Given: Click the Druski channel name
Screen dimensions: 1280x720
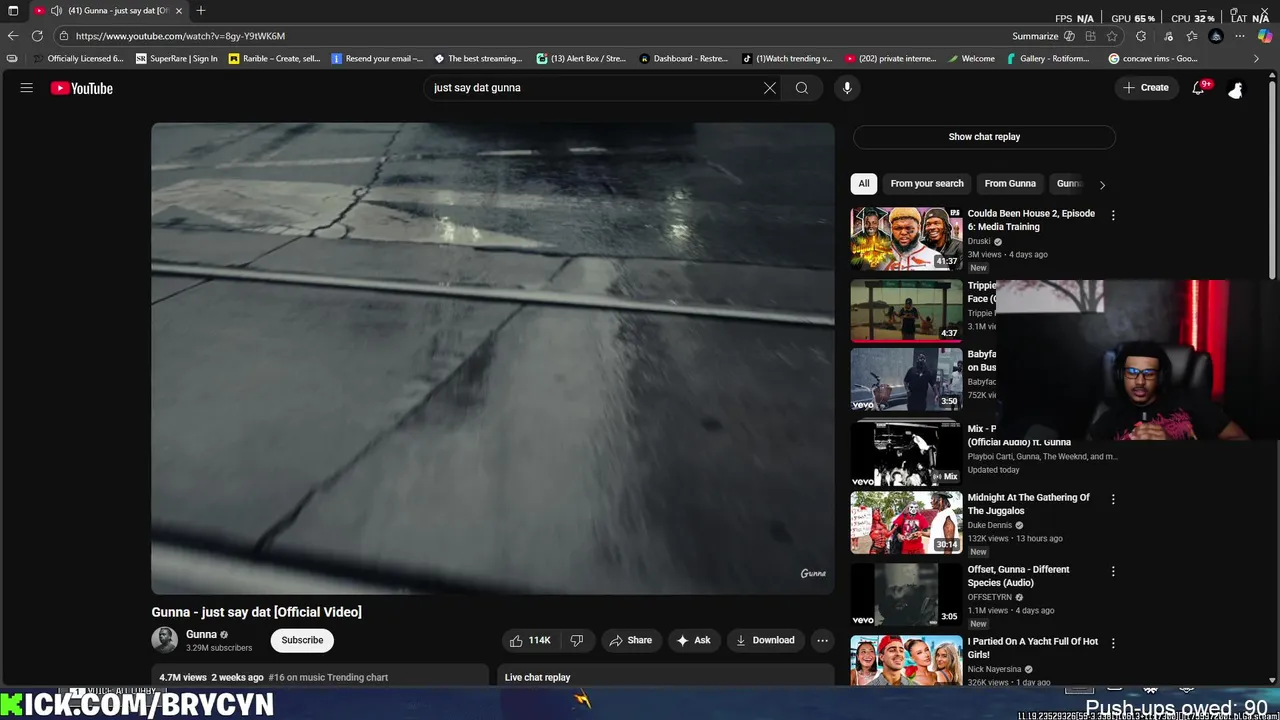Looking at the screenshot, I should point(979,241).
